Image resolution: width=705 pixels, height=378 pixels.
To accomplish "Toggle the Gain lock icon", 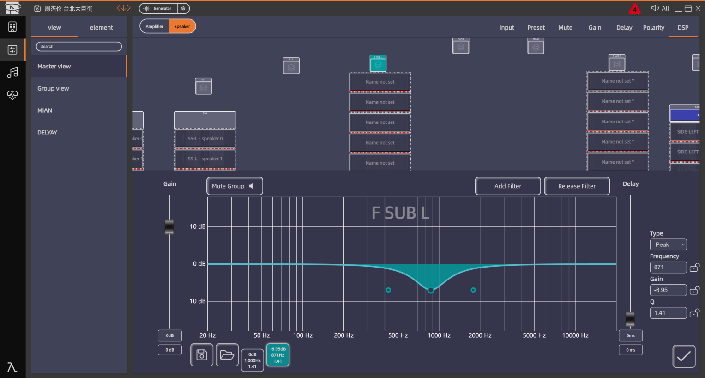I will (x=695, y=290).
